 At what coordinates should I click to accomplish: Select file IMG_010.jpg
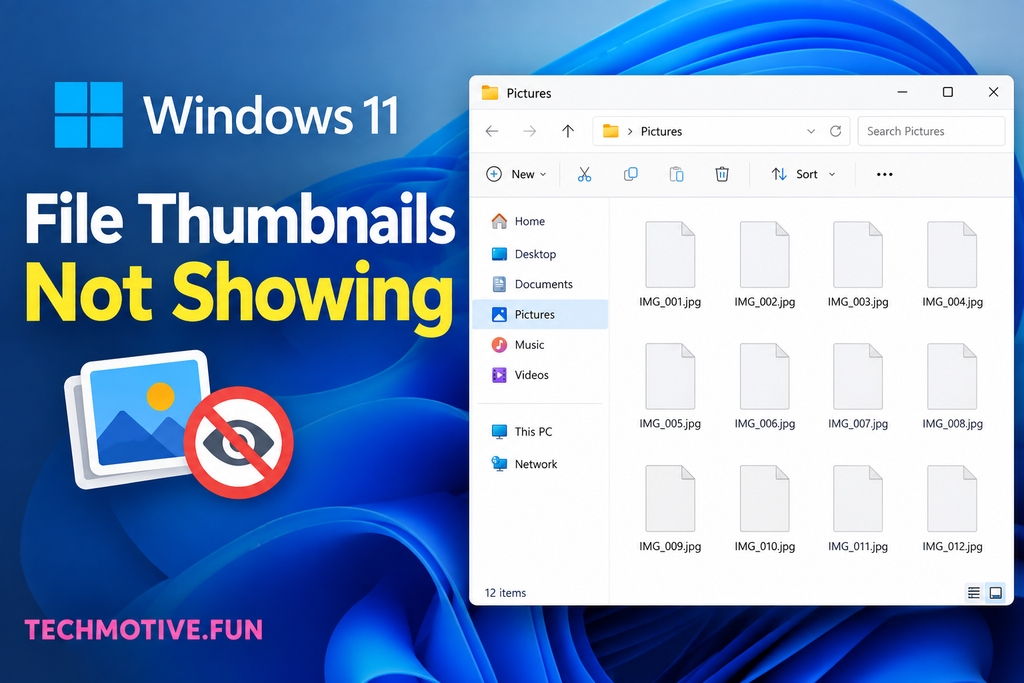coord(765,509)
